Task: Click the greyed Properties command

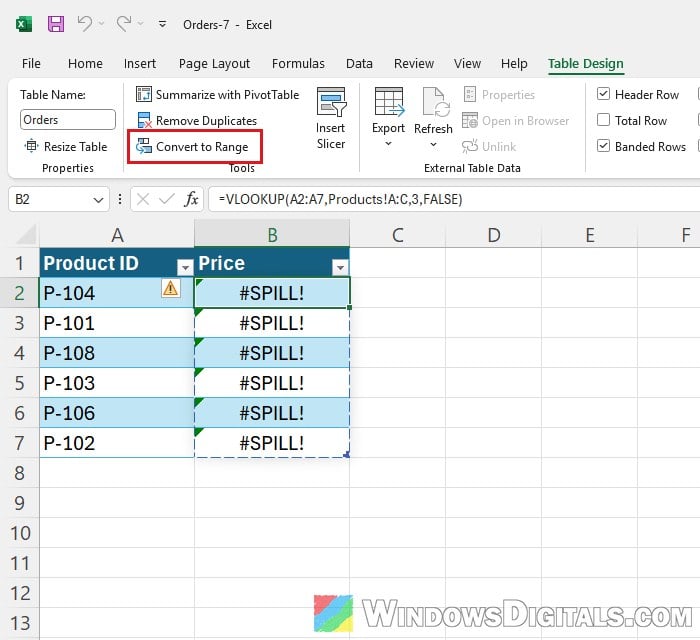Action: pyautogui.click(x=499, y=95)
